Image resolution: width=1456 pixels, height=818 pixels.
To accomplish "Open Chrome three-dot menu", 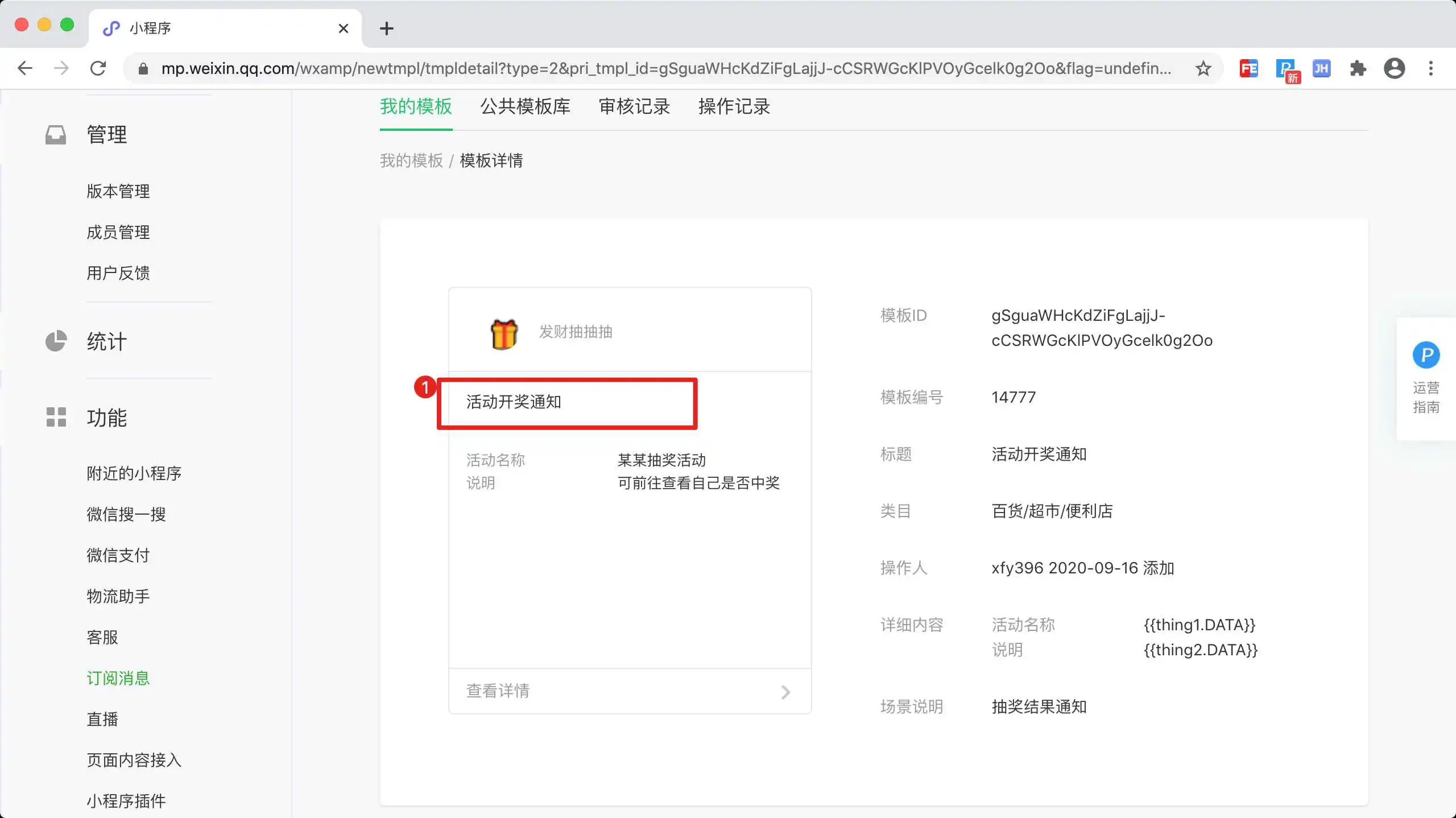I will [1431, 69].
